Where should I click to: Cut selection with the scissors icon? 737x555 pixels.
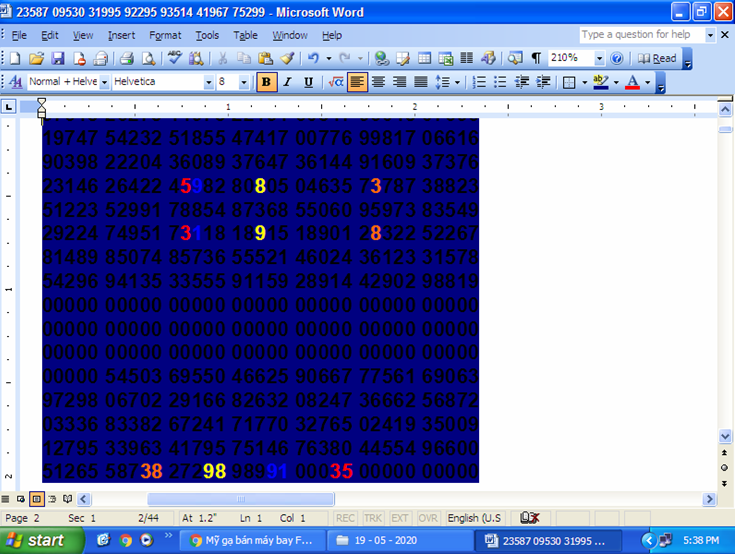coord(222,59)
